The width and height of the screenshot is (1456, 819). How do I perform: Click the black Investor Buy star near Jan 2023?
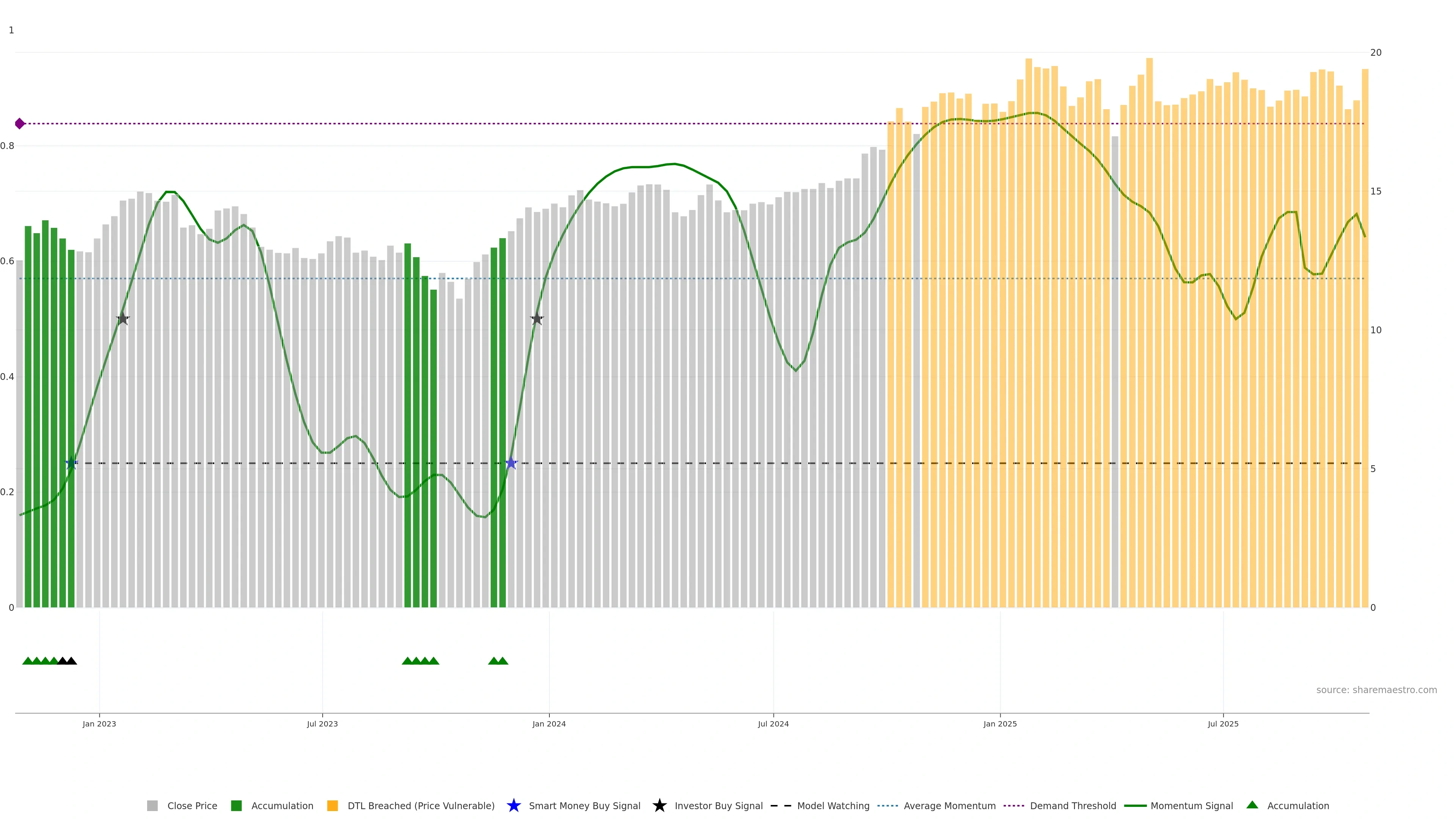[x=122, y=319]
